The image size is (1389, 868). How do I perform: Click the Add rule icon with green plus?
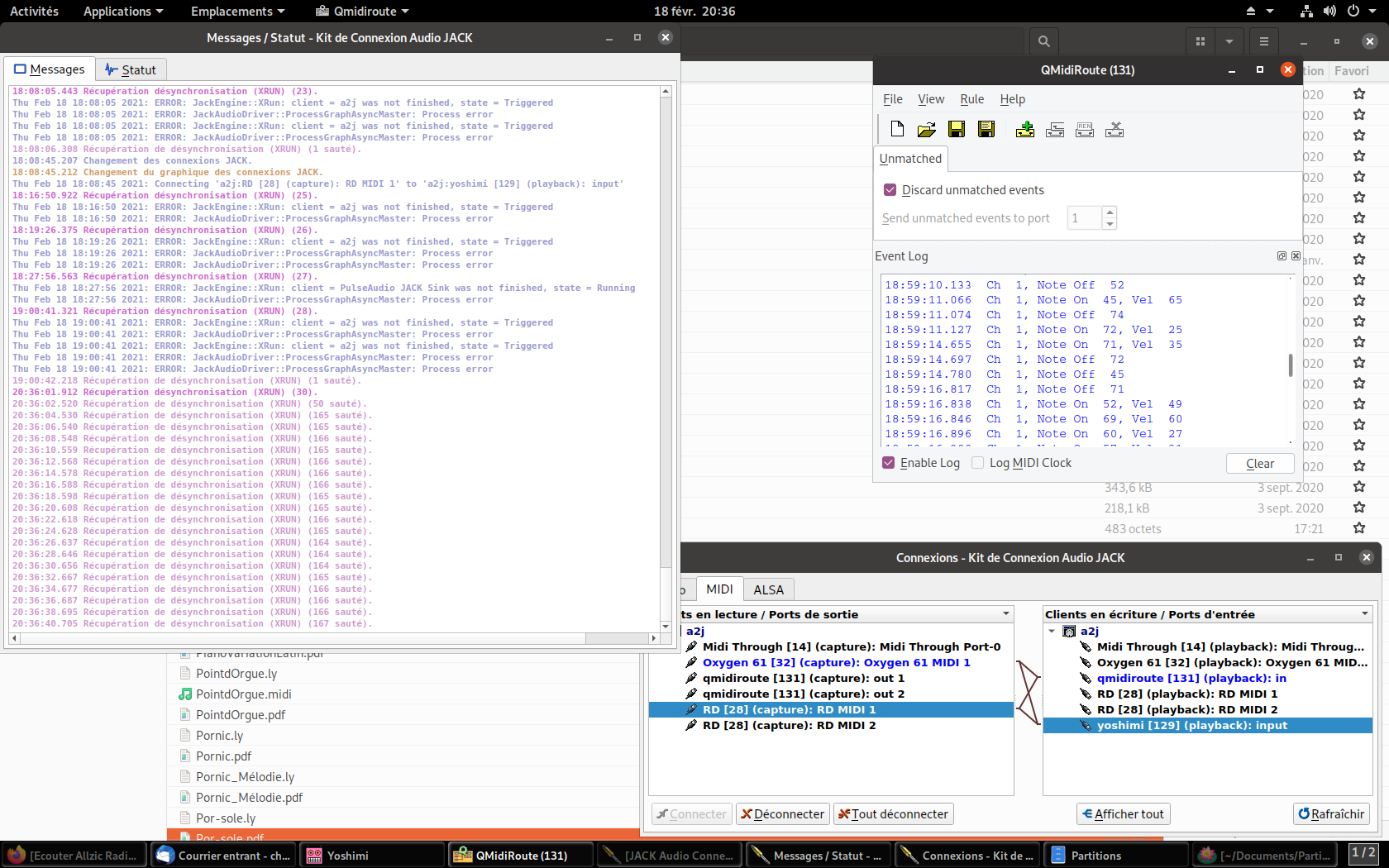click(1025, 129)
